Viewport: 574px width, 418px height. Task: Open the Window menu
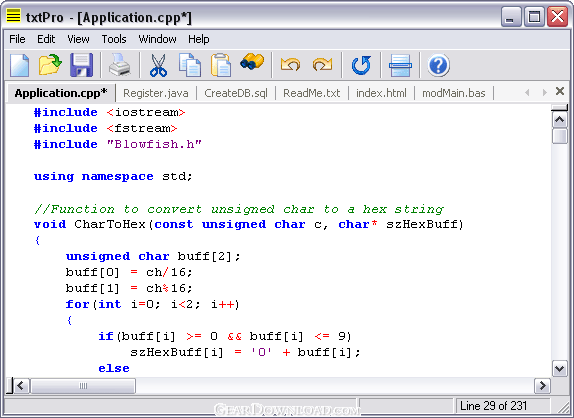157,39
